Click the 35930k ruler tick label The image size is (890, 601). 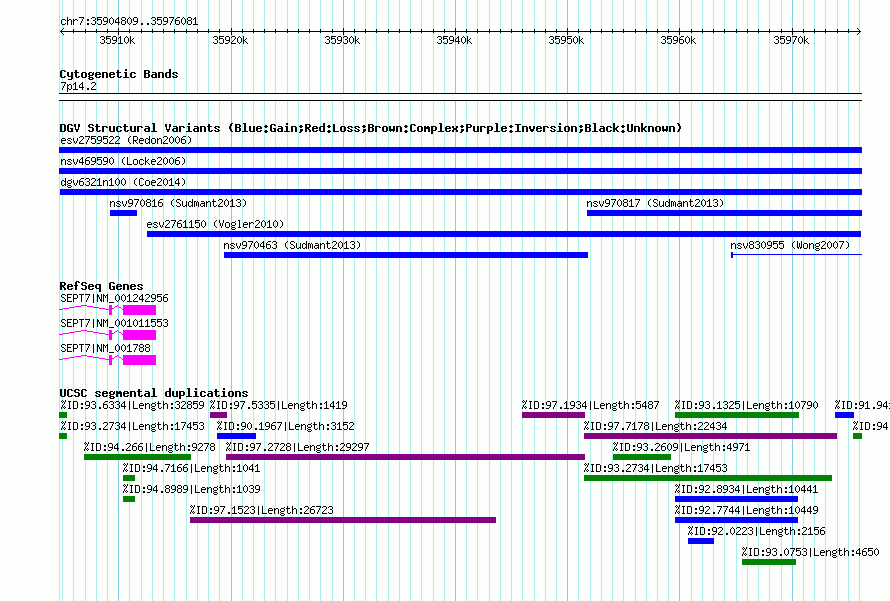coord(342,40)
